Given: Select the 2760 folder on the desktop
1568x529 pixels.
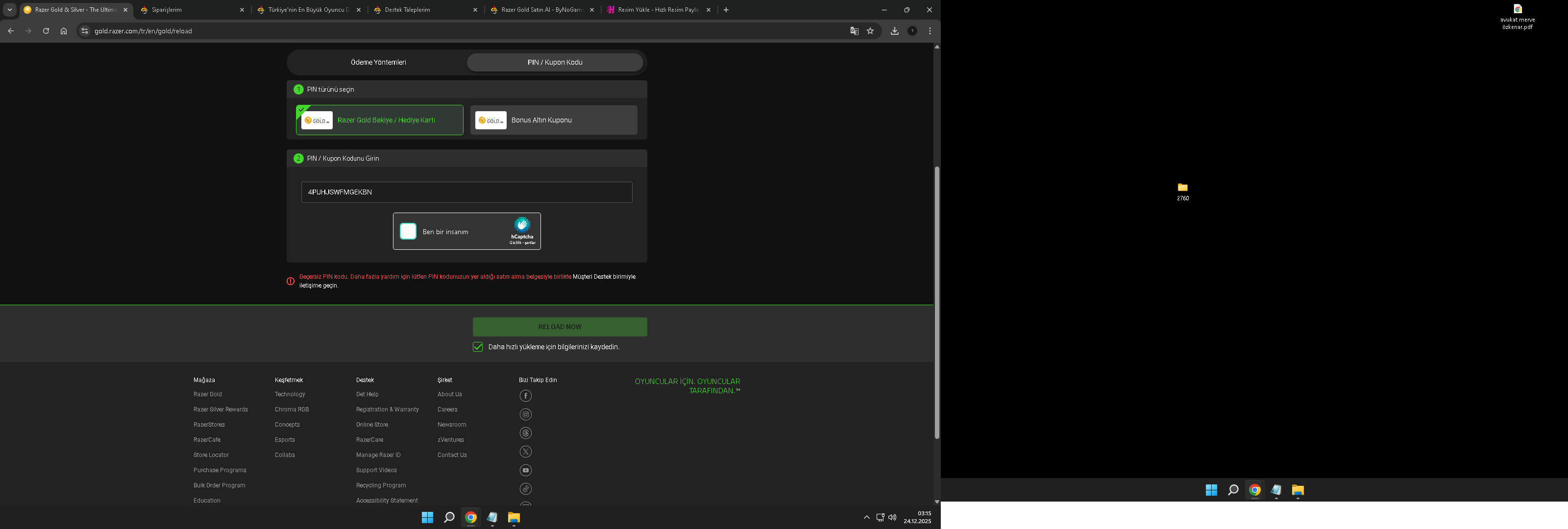Looking at the screenshot, I should [x=1183, y=191].
